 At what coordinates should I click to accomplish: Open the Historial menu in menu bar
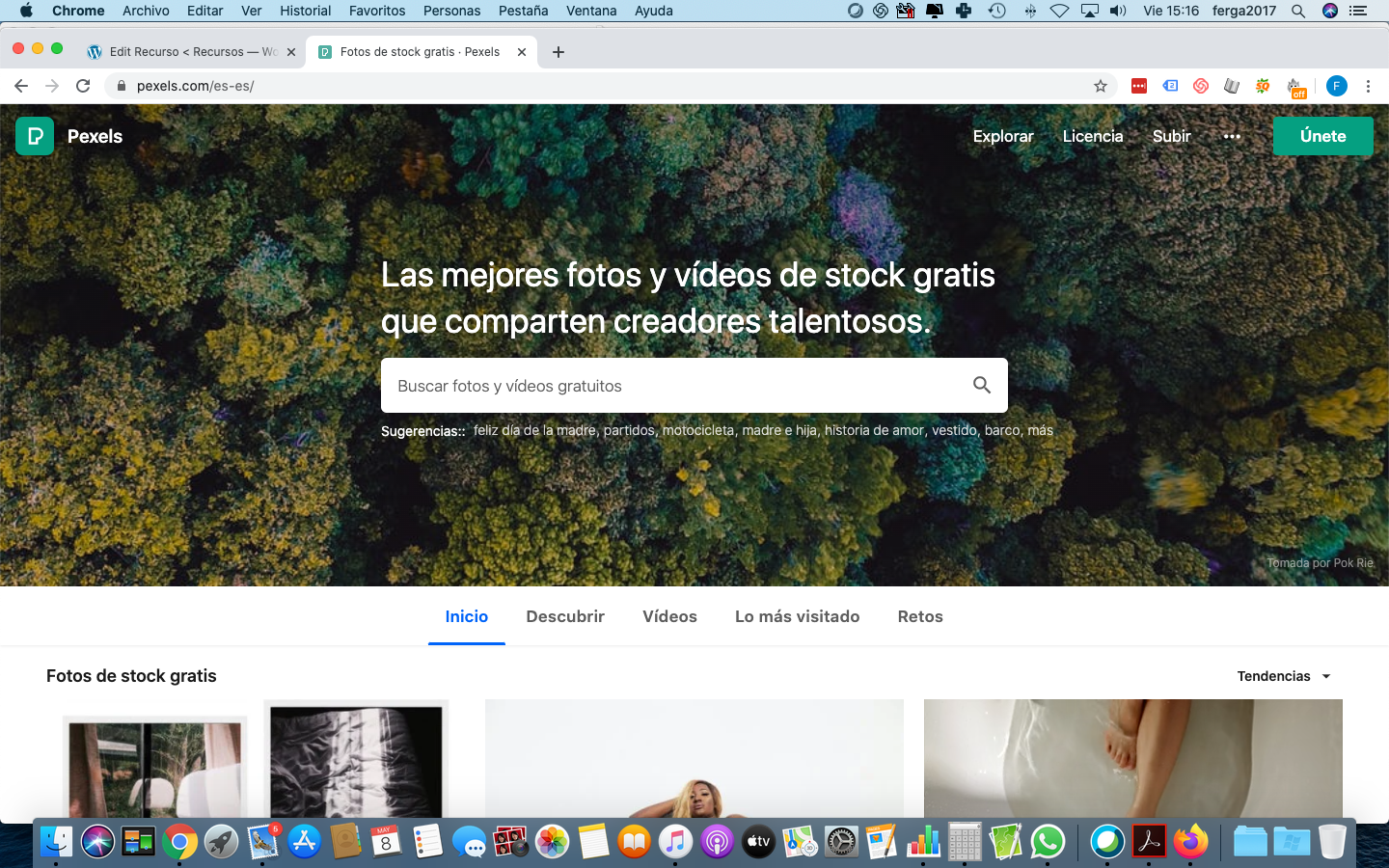click(x=305, y=11)
